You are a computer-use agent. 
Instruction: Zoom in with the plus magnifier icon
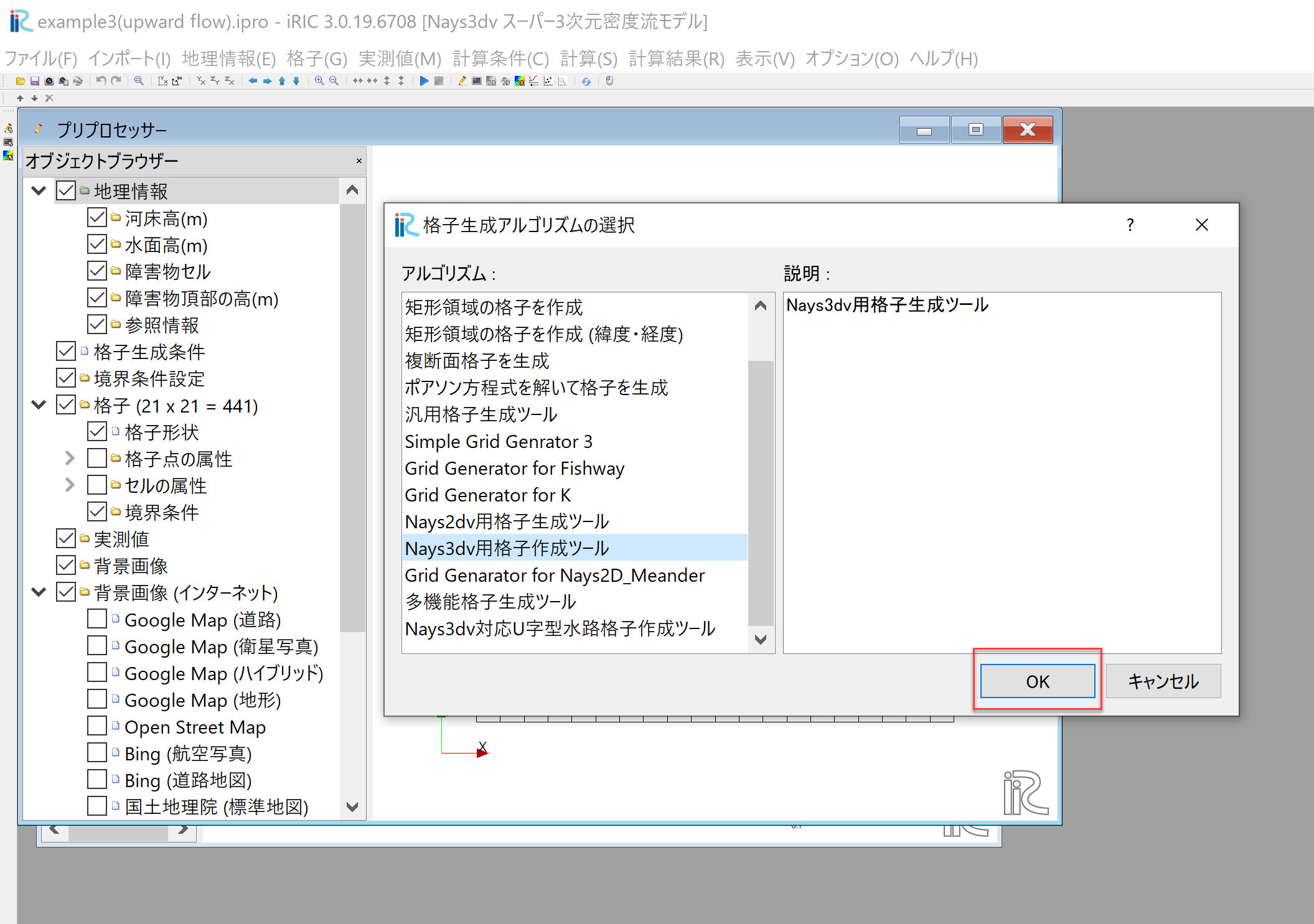[x=319, y=81]
